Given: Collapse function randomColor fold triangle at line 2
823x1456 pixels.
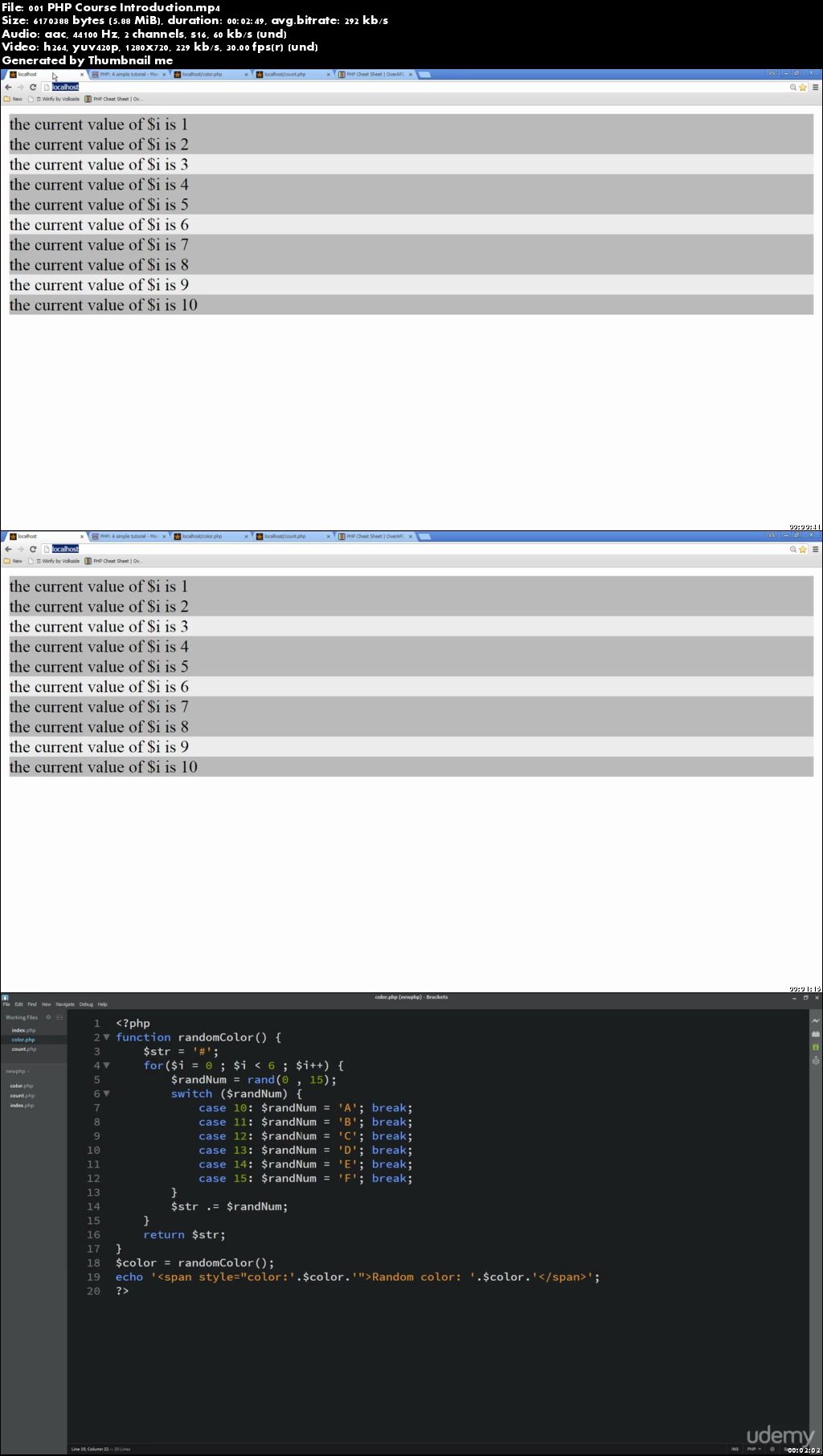Looking at the screenshot, I should pos(106,1037).
